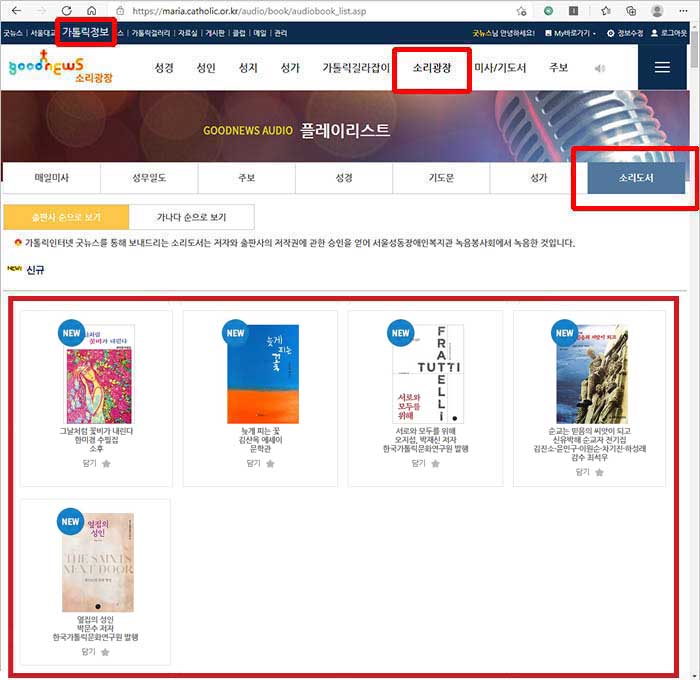Viewport: 700px width, 680px height.
Task: Click the goodnews 소리광장 logo
Action: (x=61, y=67)
